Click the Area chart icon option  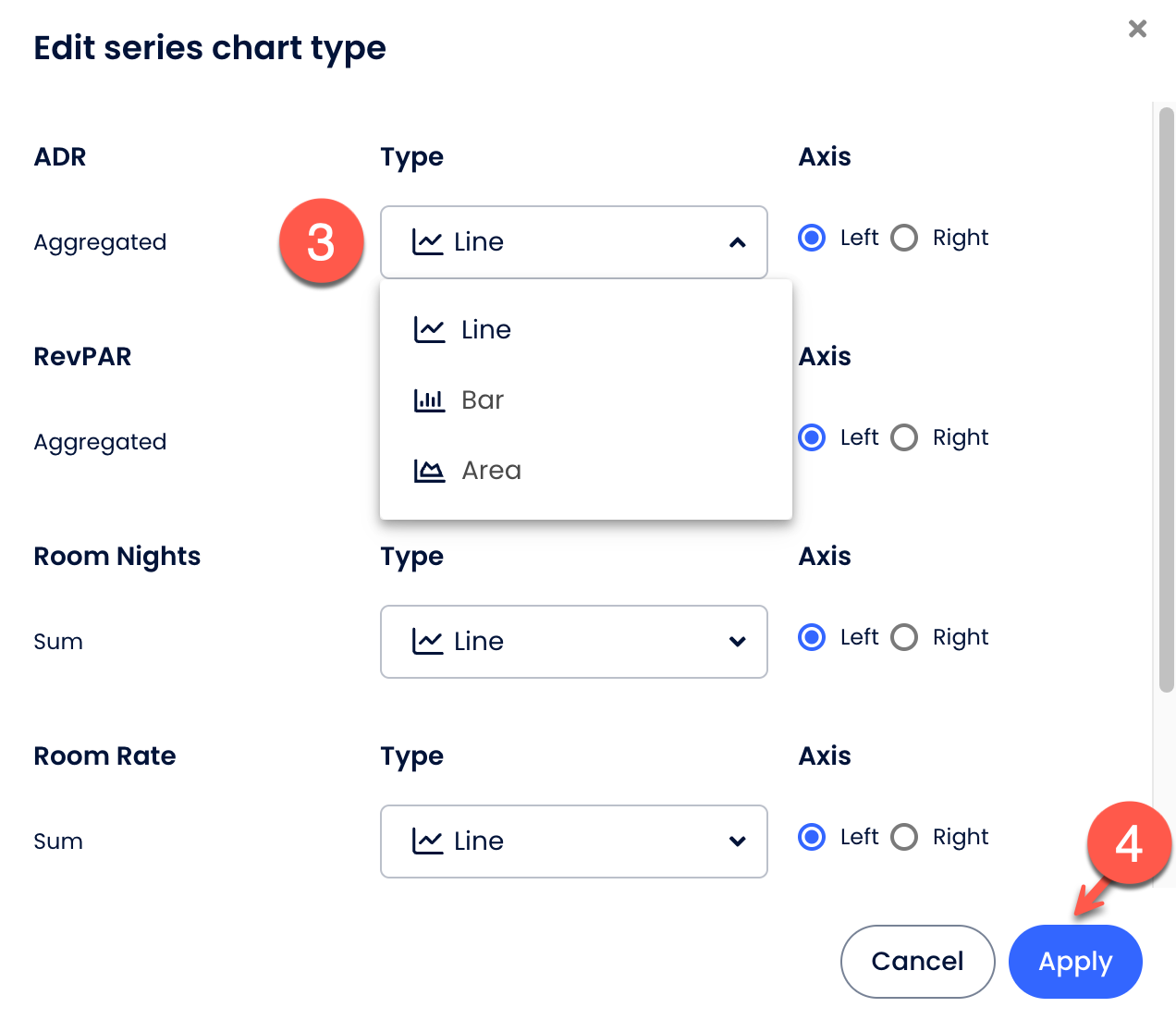429,471
